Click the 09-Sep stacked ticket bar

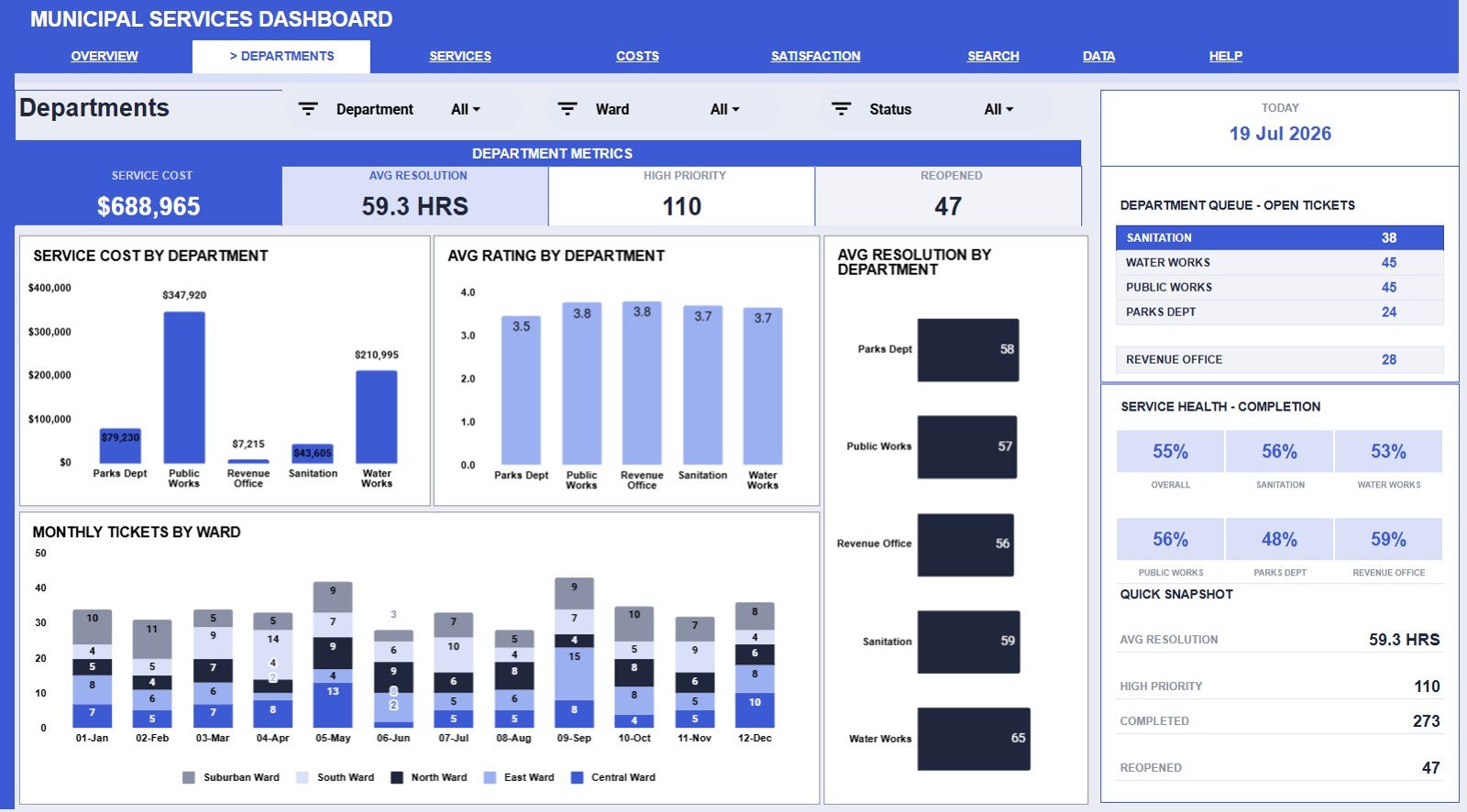coord(574,653)
